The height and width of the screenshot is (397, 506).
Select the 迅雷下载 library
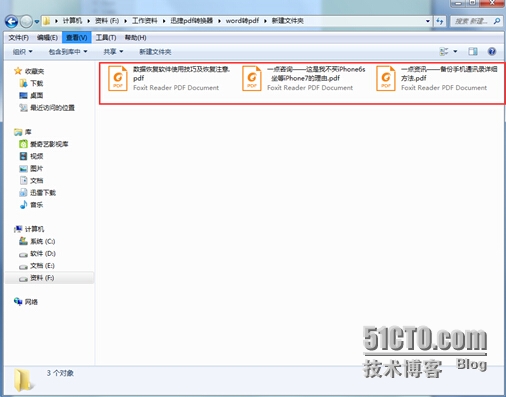click(x=43, y=193)
